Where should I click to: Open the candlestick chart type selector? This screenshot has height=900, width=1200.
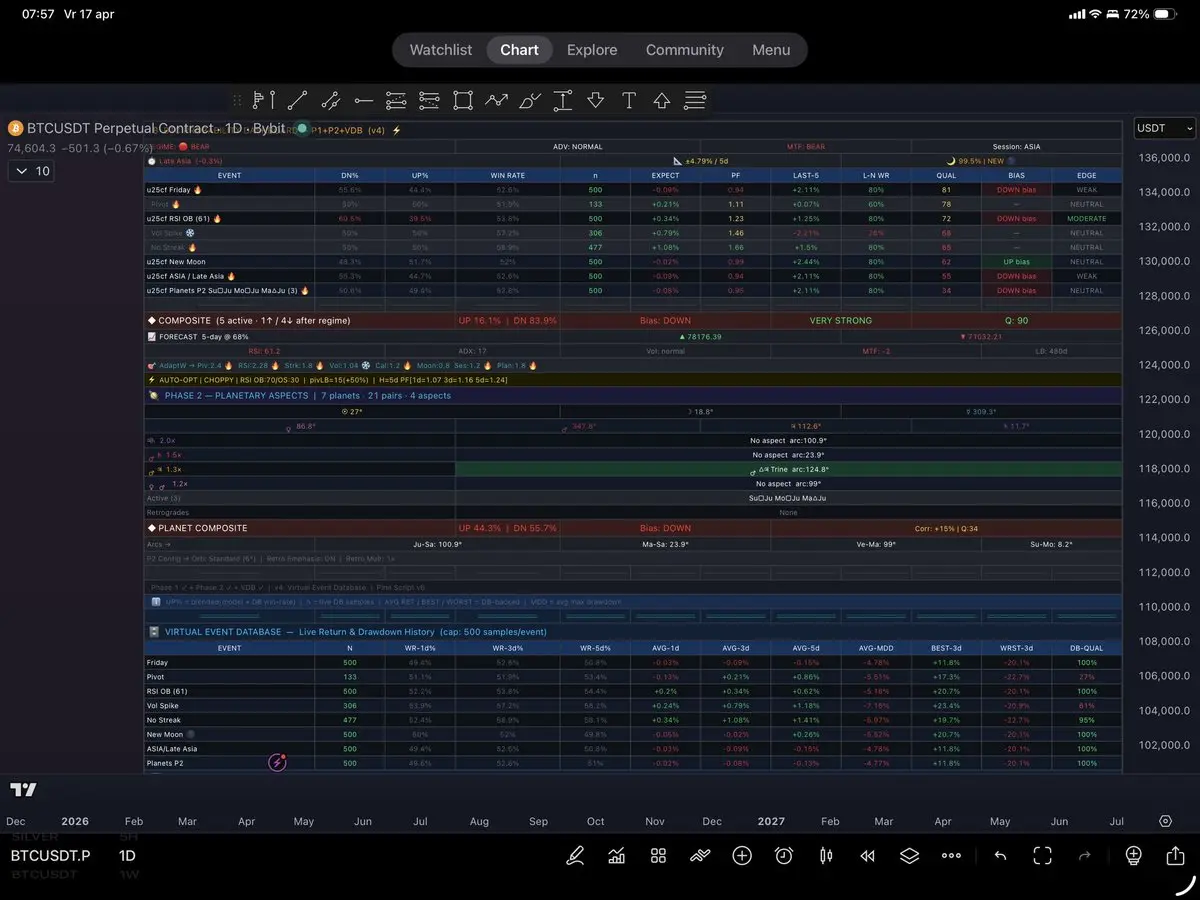tap(826, 856)
